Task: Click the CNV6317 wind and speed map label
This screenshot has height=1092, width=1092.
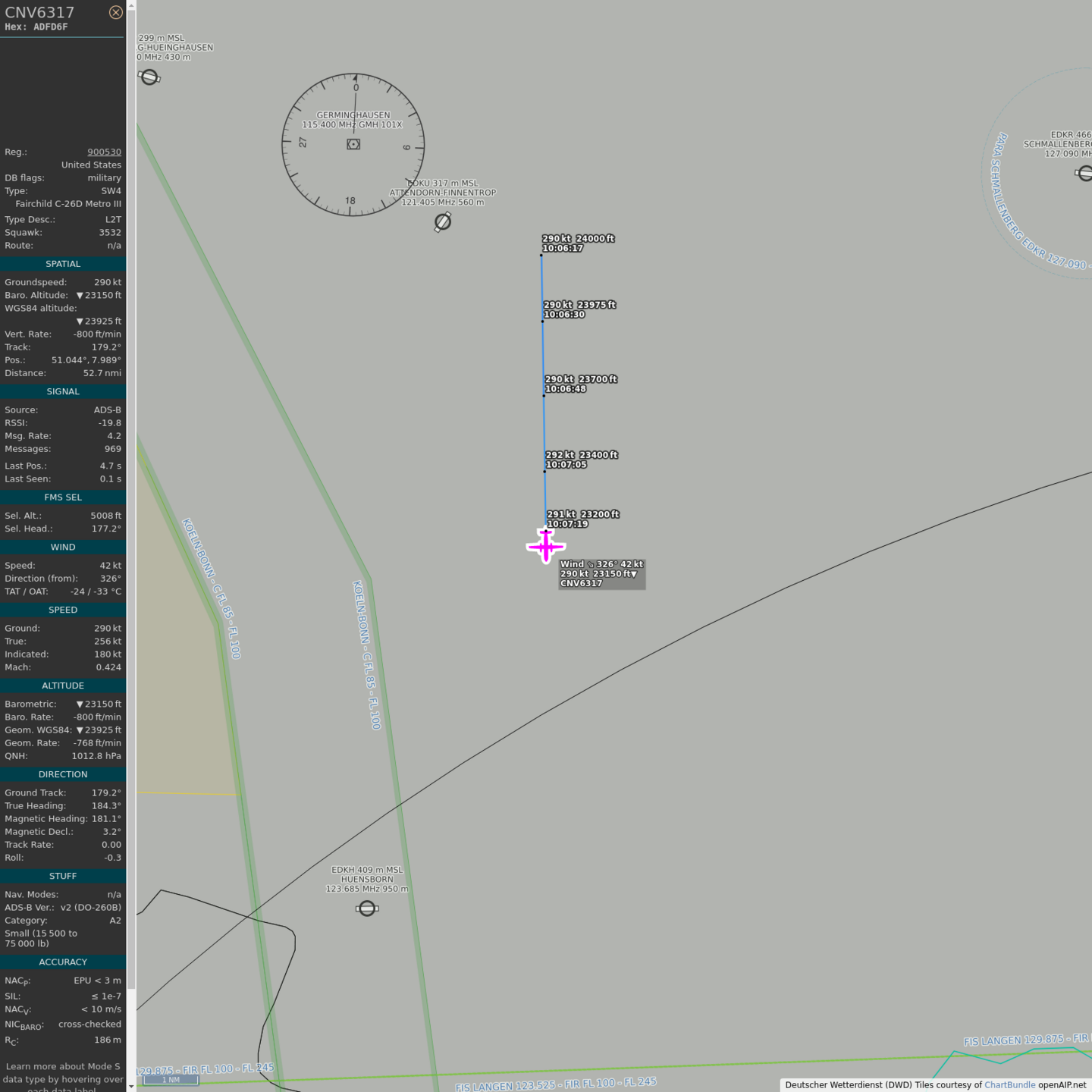Action: tap(601, 574)
